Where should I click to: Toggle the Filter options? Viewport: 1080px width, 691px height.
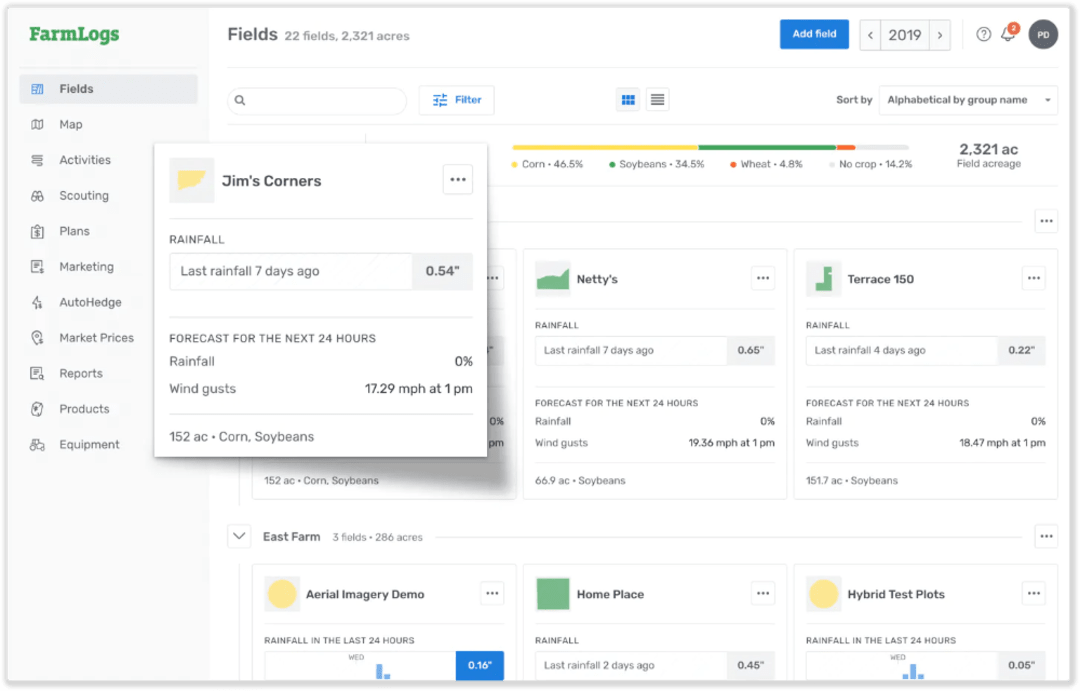click(456, 100)
